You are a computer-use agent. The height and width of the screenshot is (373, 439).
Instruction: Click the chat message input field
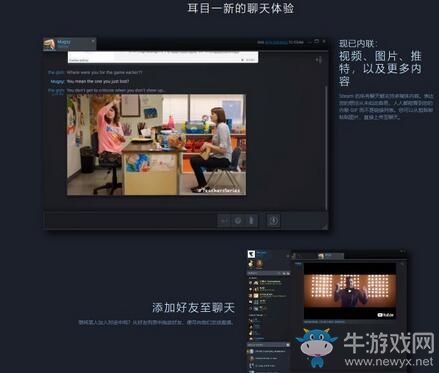click(x=132, y=220)
